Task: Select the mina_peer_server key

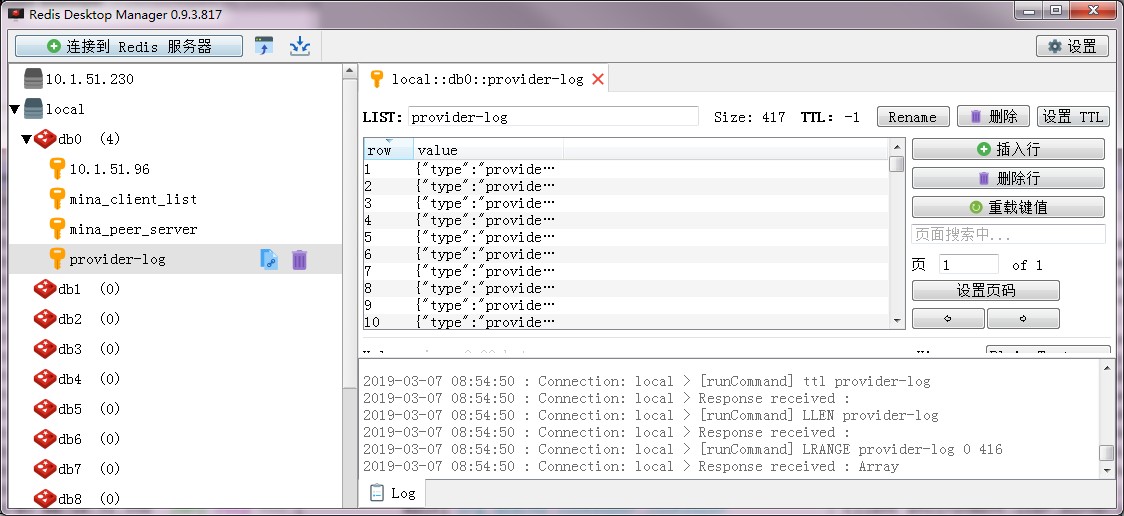Action: (x=132, y=229)
